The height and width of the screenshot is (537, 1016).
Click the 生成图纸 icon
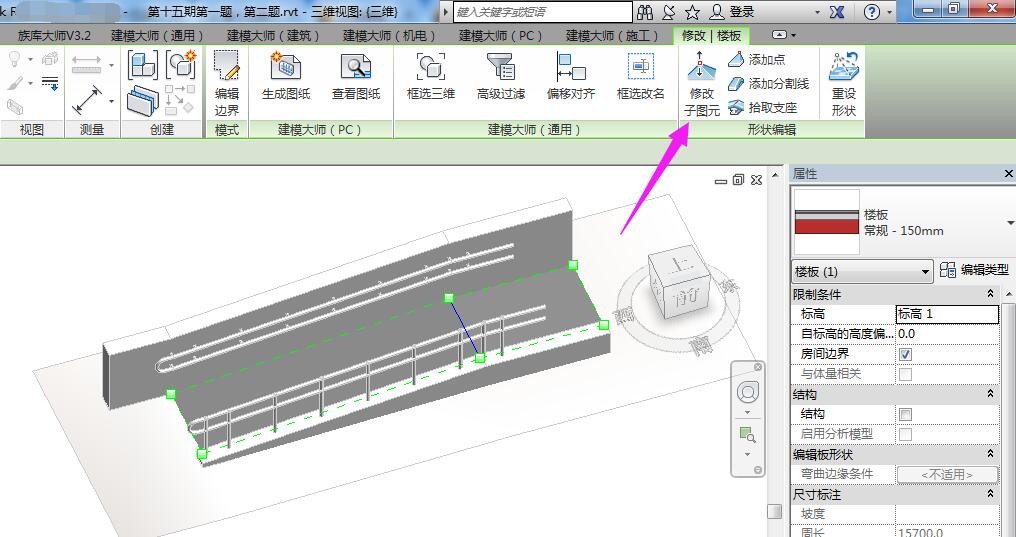(286, 69)
